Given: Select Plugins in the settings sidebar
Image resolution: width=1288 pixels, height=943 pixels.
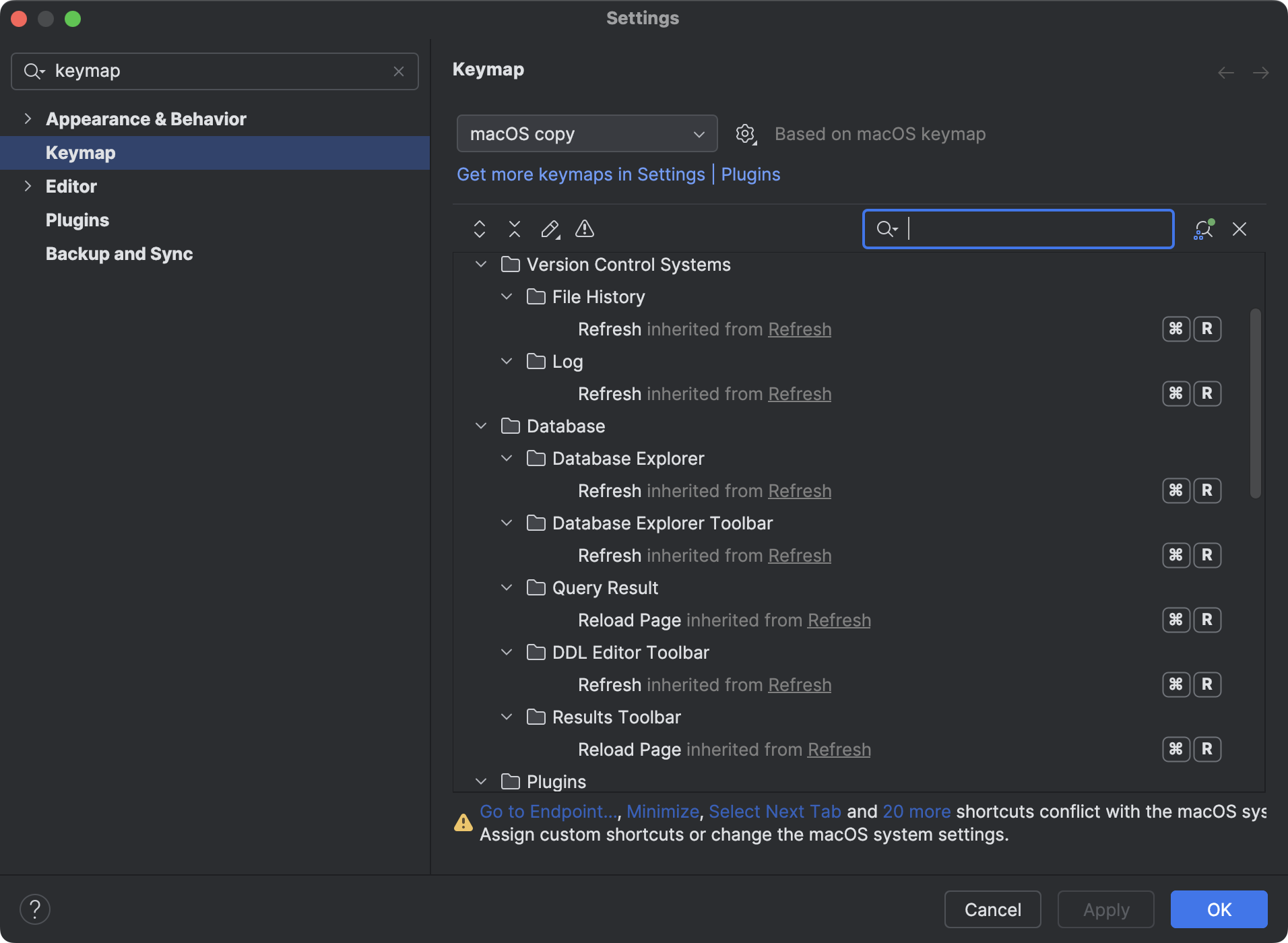Looking at the screenshot, I should [x=77, y=220].
